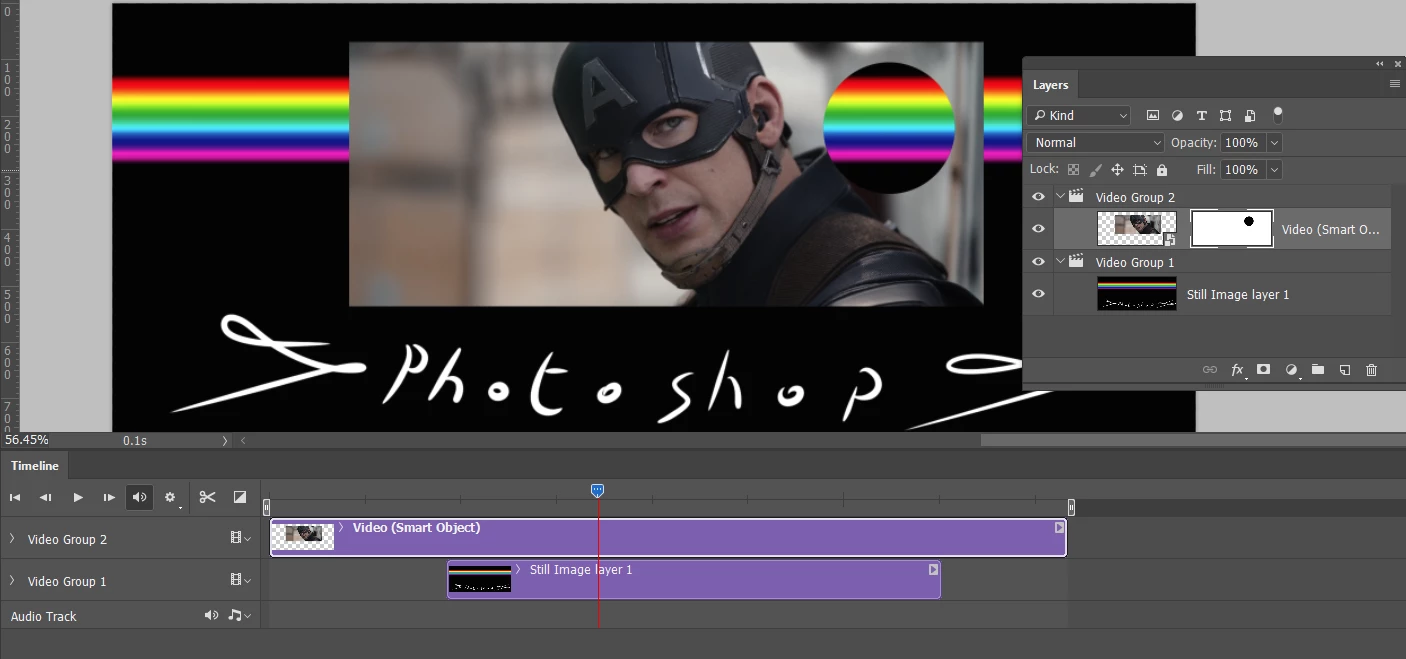
Task: Collapse Video Group 1 in Layers panel
Action: pos(1060,262)
